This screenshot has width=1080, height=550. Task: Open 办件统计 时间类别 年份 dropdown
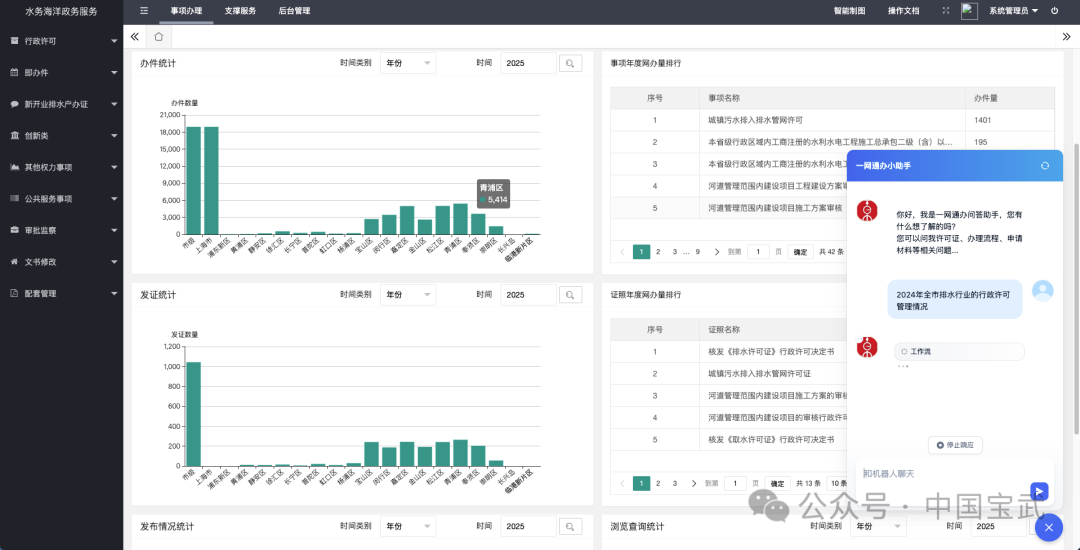point(408,63)
